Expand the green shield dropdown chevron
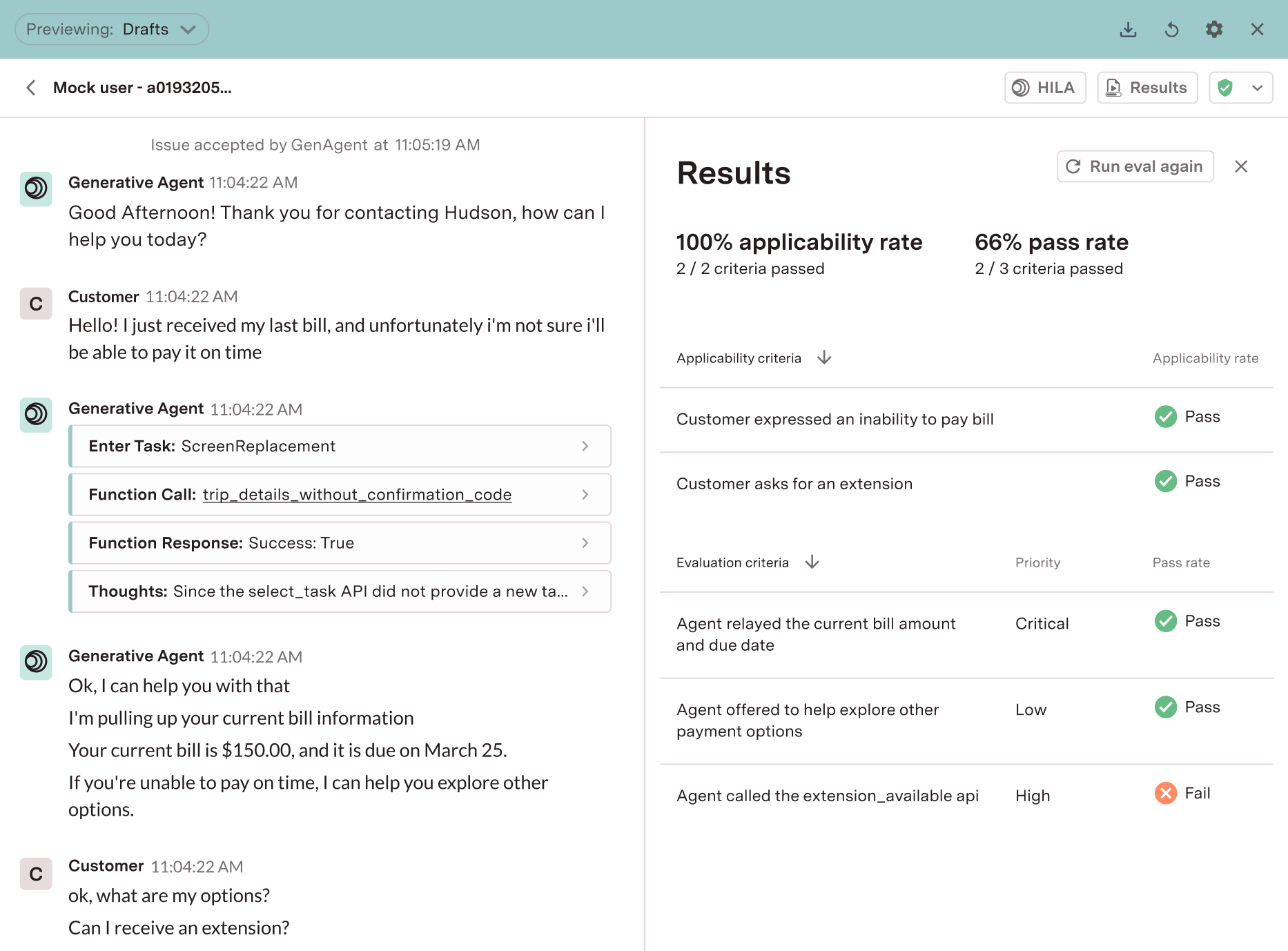This screenshot has height=951, width=1288. click(1256, 87)
